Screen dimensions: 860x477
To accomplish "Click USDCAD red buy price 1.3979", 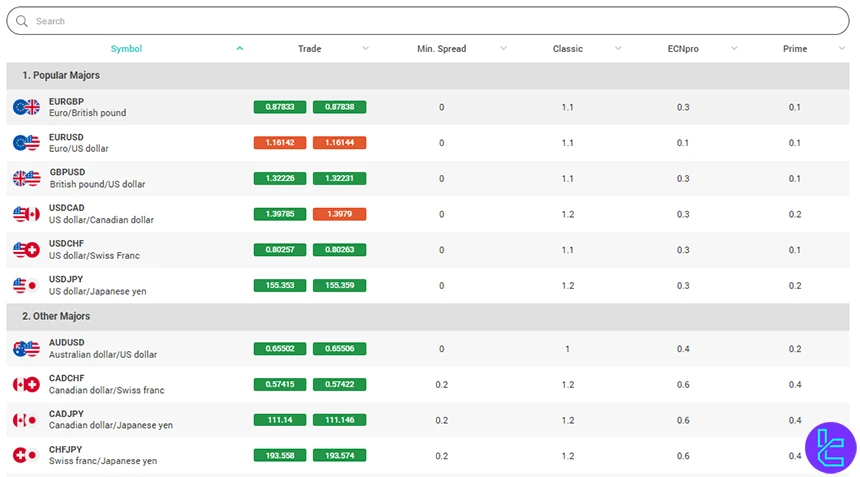I will (x=339, y=214).
